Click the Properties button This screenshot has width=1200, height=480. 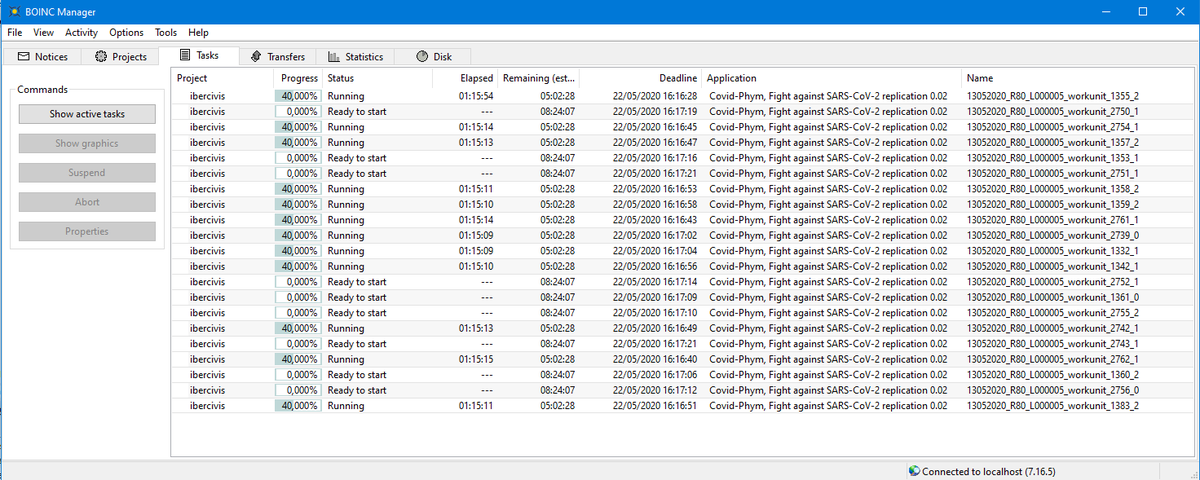click(87, 231)
